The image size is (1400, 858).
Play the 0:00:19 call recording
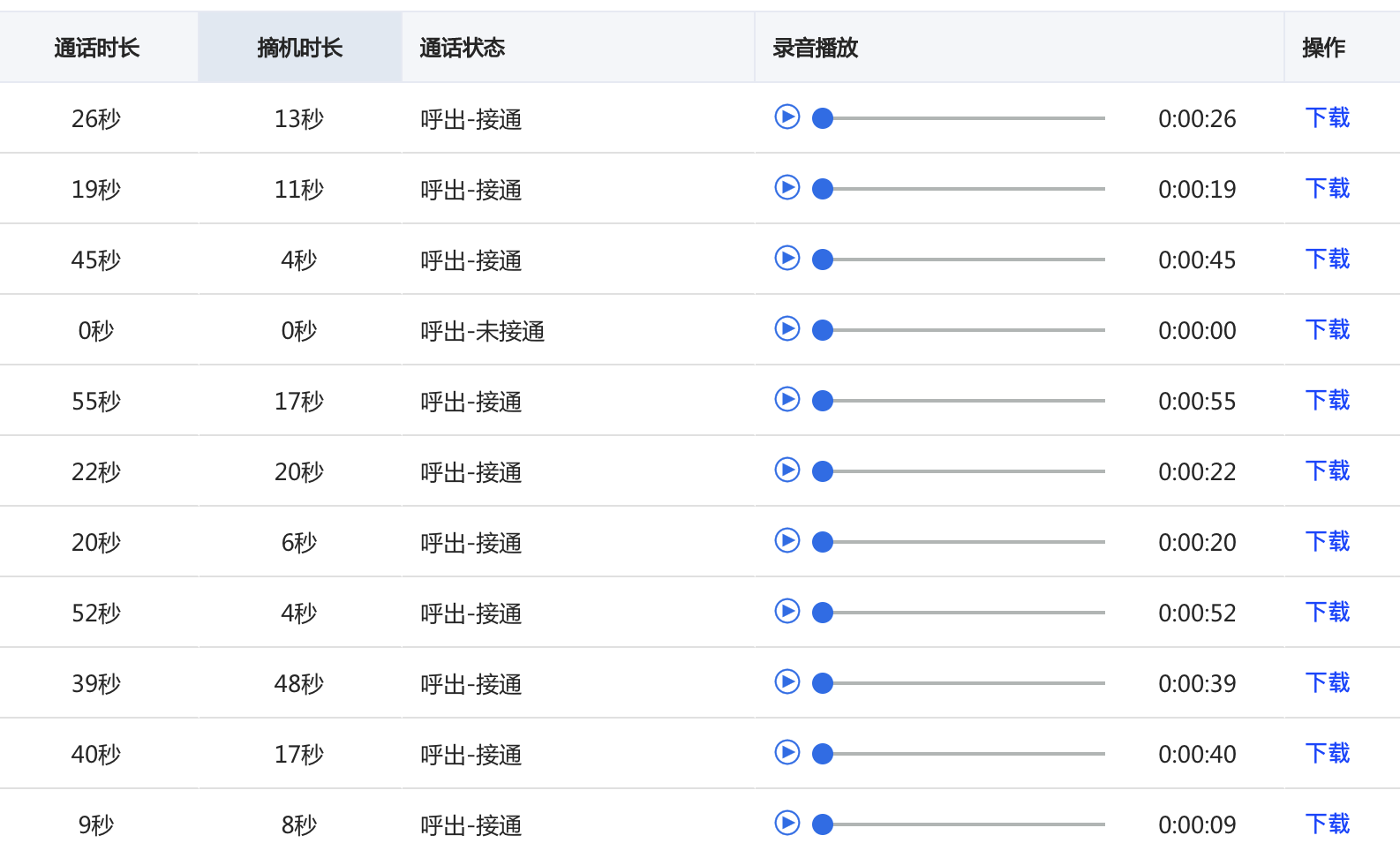pyautogui.click(x=787, y=187)
